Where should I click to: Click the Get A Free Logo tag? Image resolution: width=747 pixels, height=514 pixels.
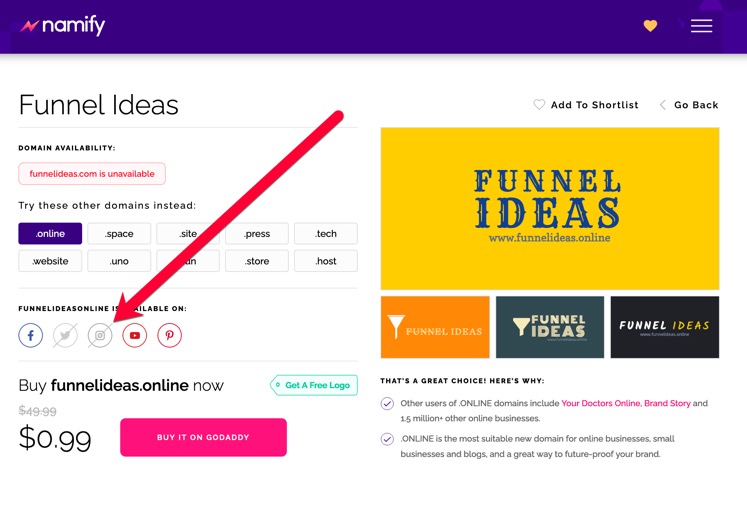coord(314,385)
